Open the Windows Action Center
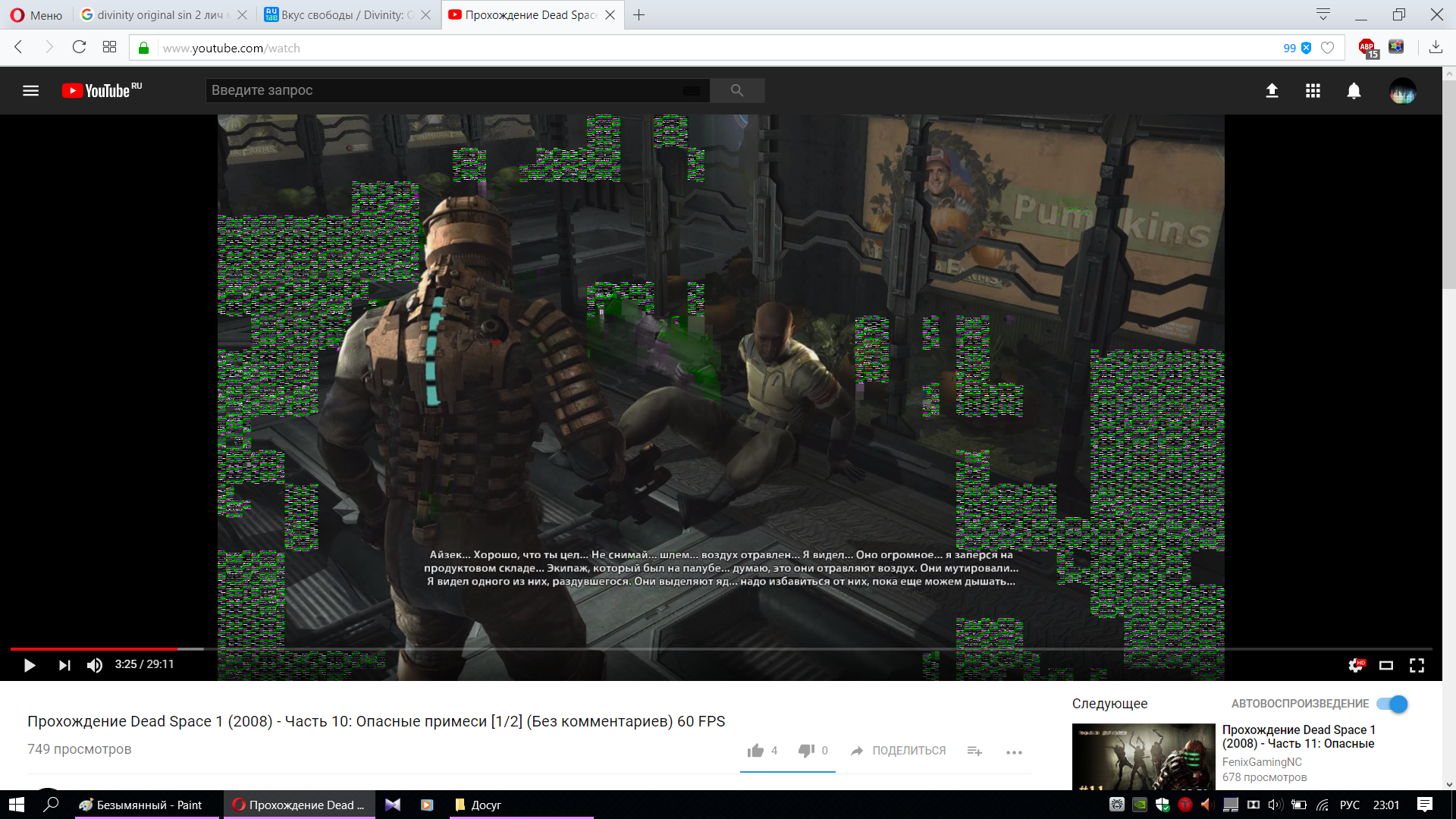 point(1425,805)
